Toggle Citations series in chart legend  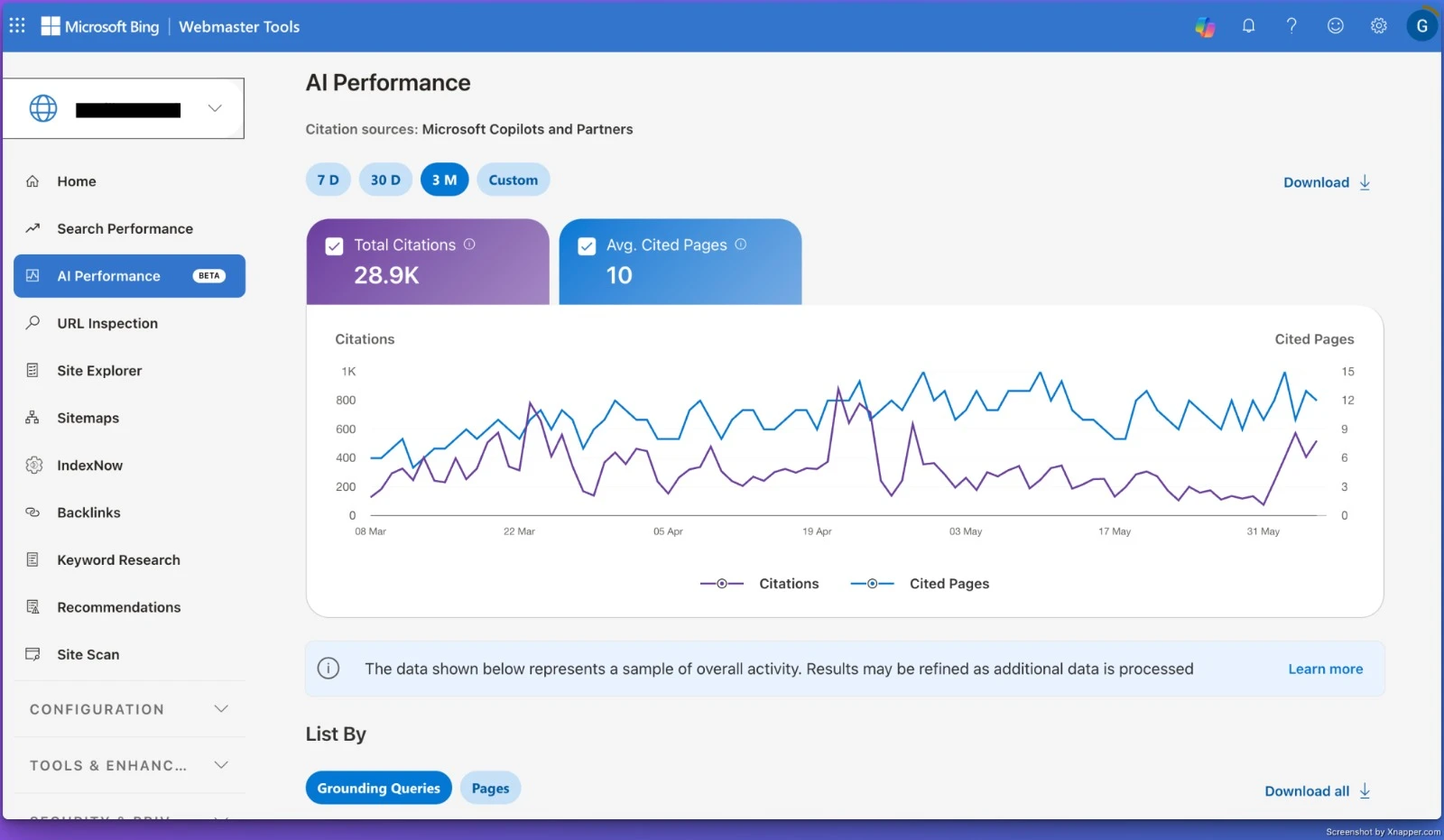(x=759, y=584)
